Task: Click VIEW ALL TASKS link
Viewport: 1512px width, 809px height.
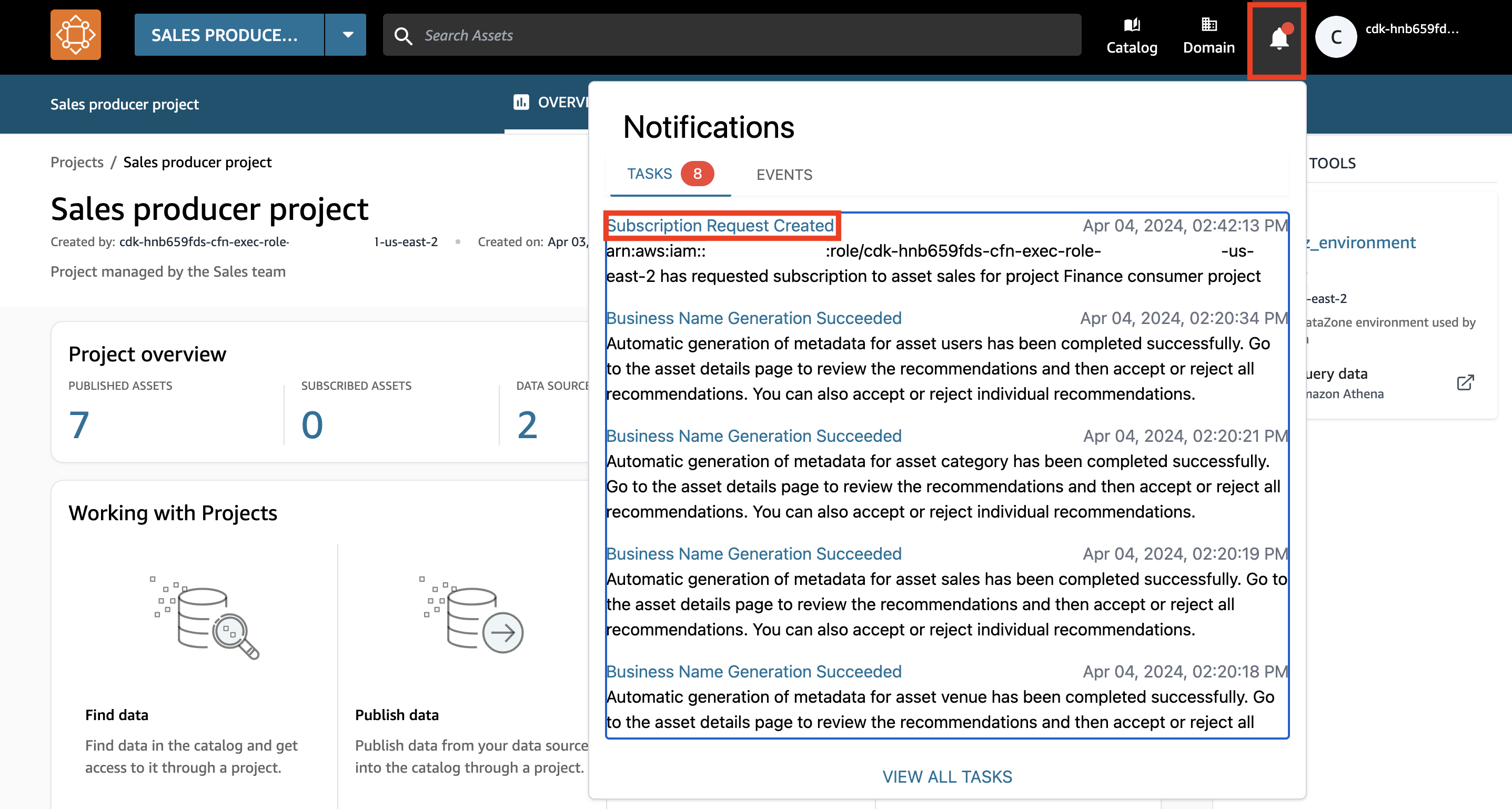Action: point(947,777)
